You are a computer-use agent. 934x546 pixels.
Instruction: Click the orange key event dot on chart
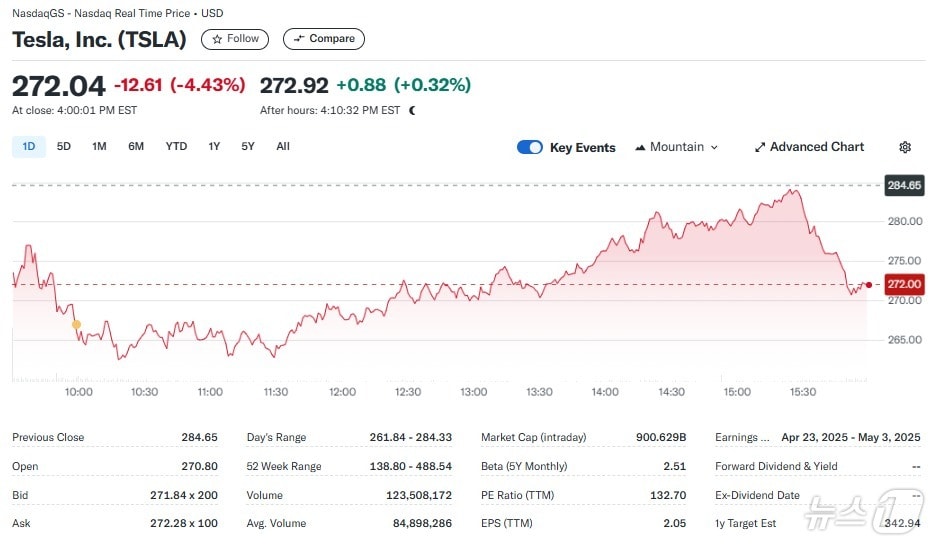point(76,324)
